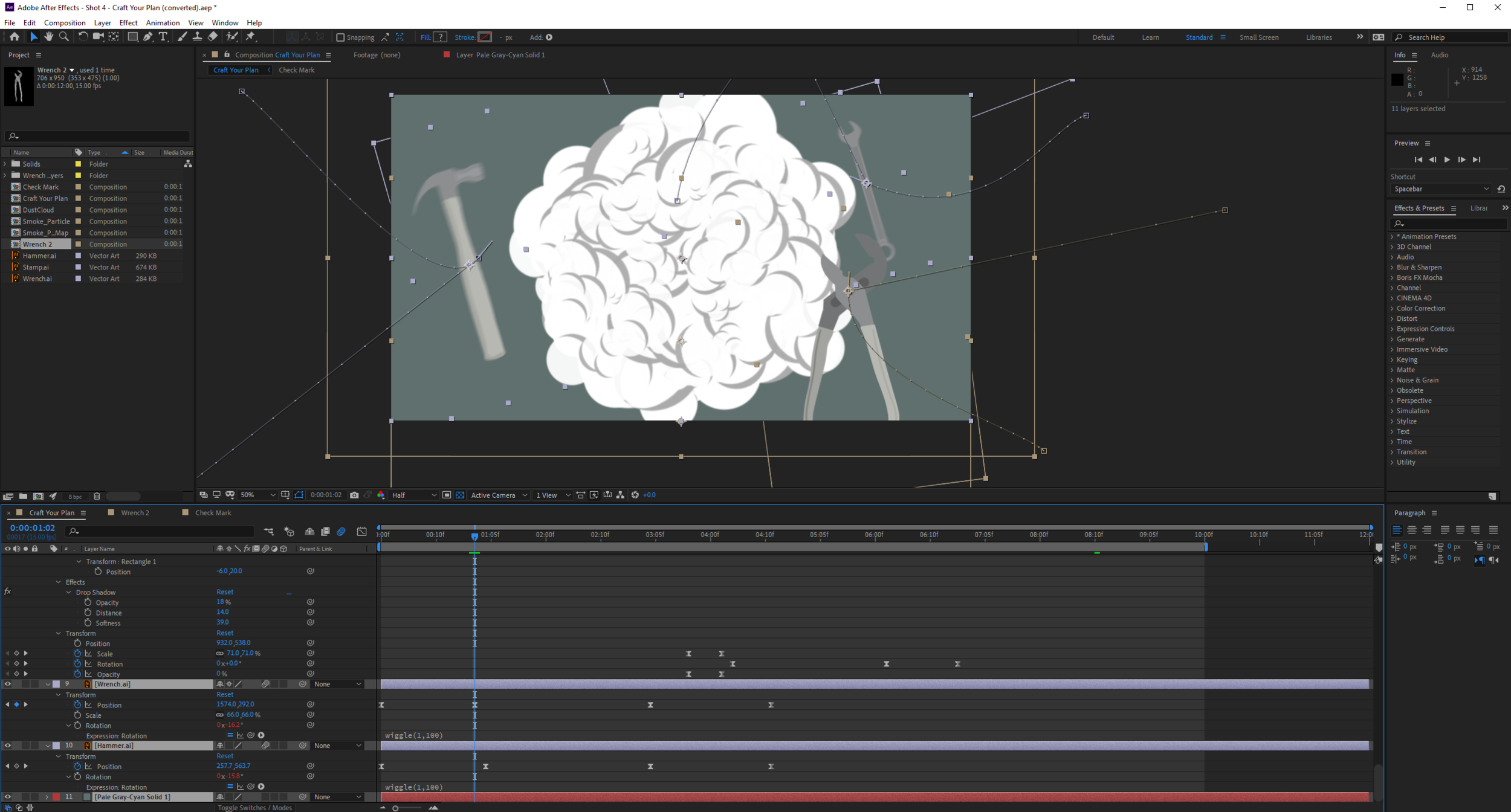Click the Stroke color swatch
This screenshot has width=1511, height=812.
[x=485, y=37]
